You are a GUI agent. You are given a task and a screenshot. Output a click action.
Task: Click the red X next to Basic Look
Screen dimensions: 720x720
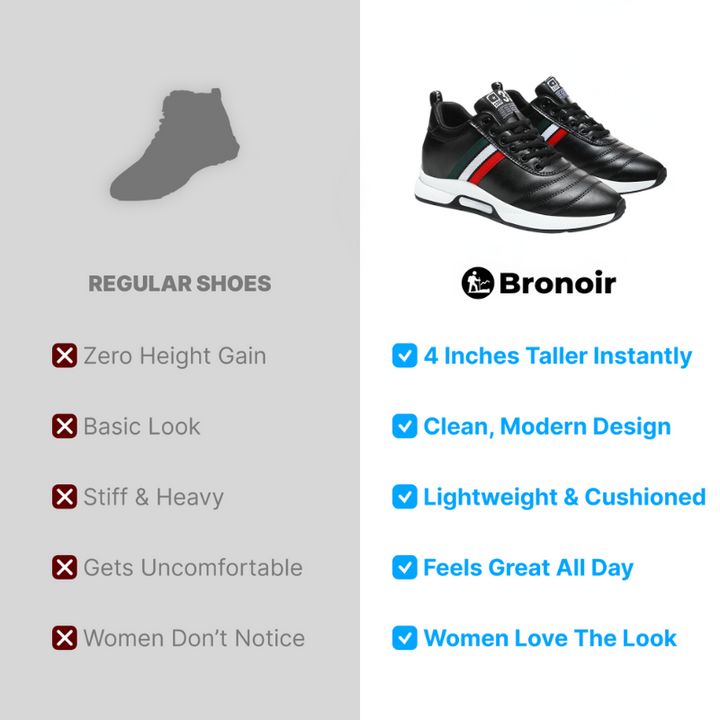pyautogui.click(x=64, y=426)
